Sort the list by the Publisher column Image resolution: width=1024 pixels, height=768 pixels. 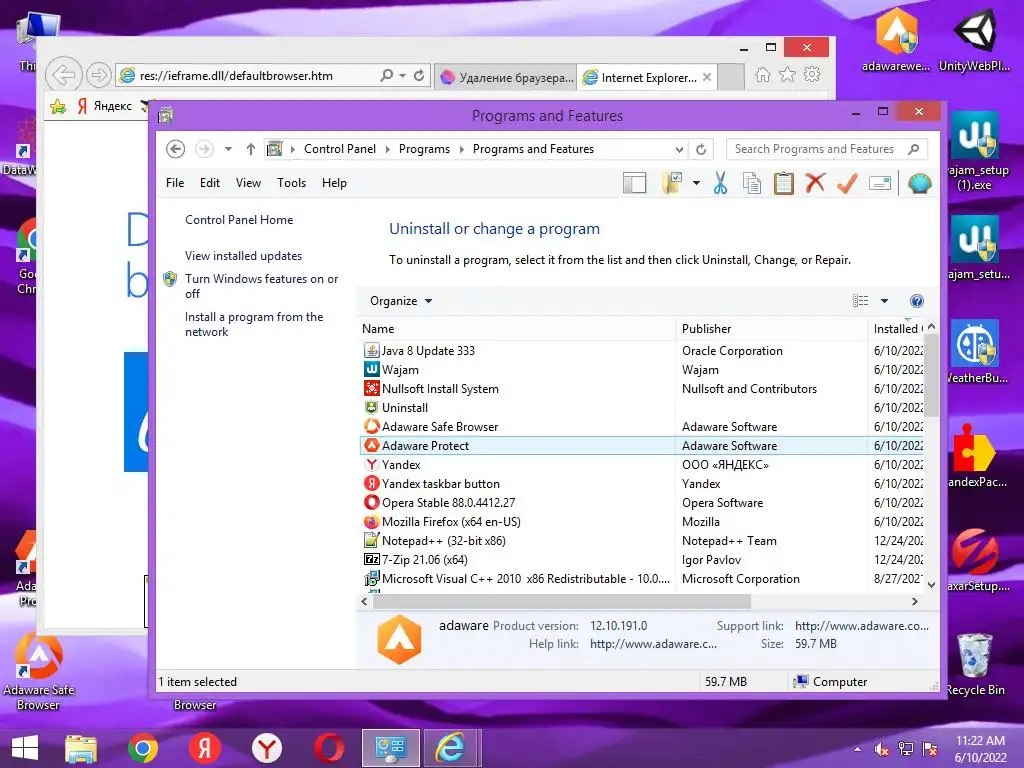pyautogui.click(x=771, y=329)
